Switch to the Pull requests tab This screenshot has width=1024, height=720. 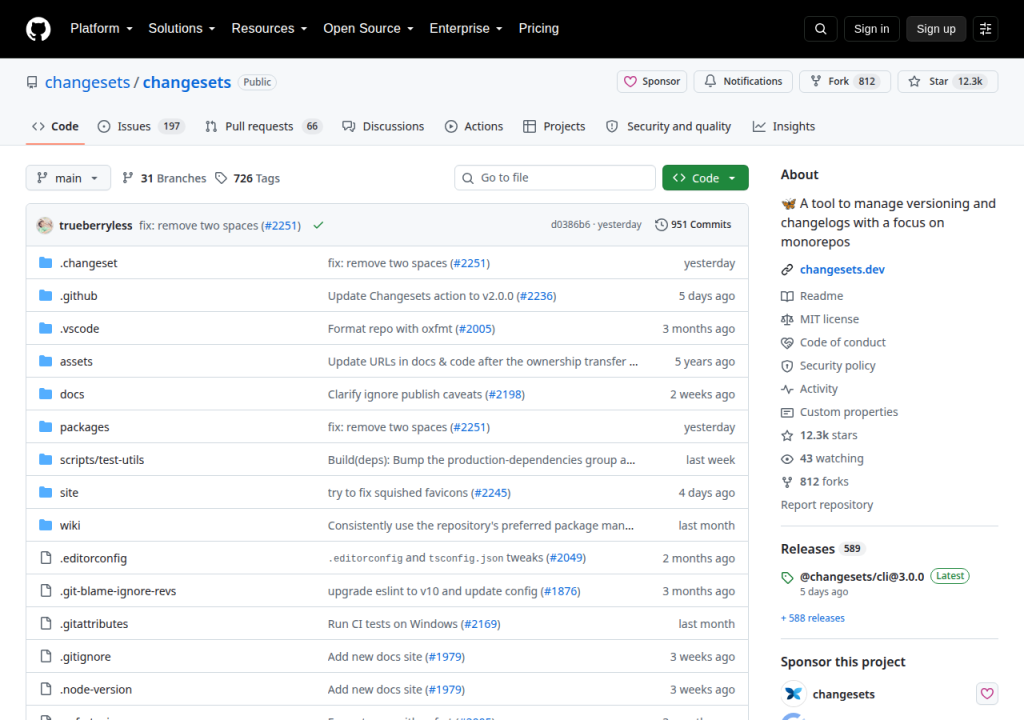point(263,126)
